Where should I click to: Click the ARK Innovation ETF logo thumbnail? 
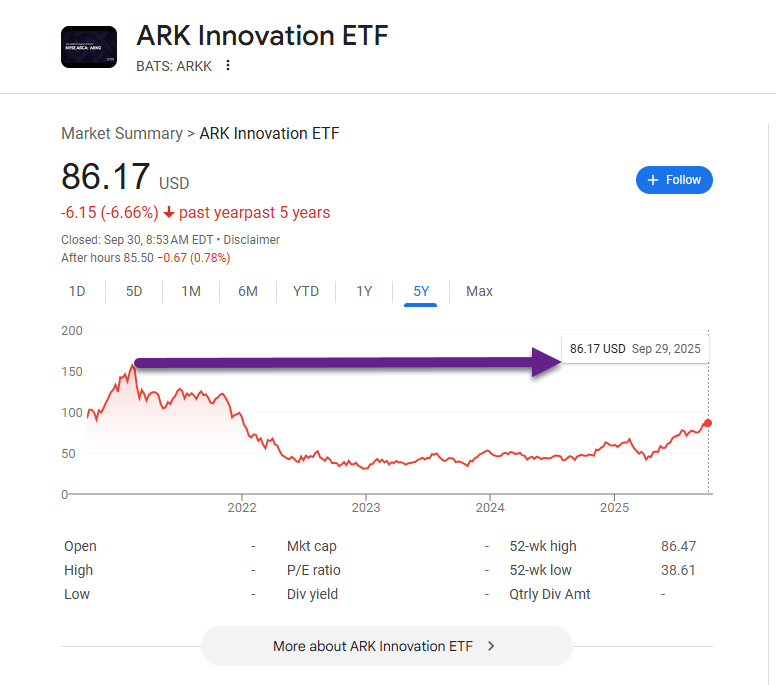89,47
